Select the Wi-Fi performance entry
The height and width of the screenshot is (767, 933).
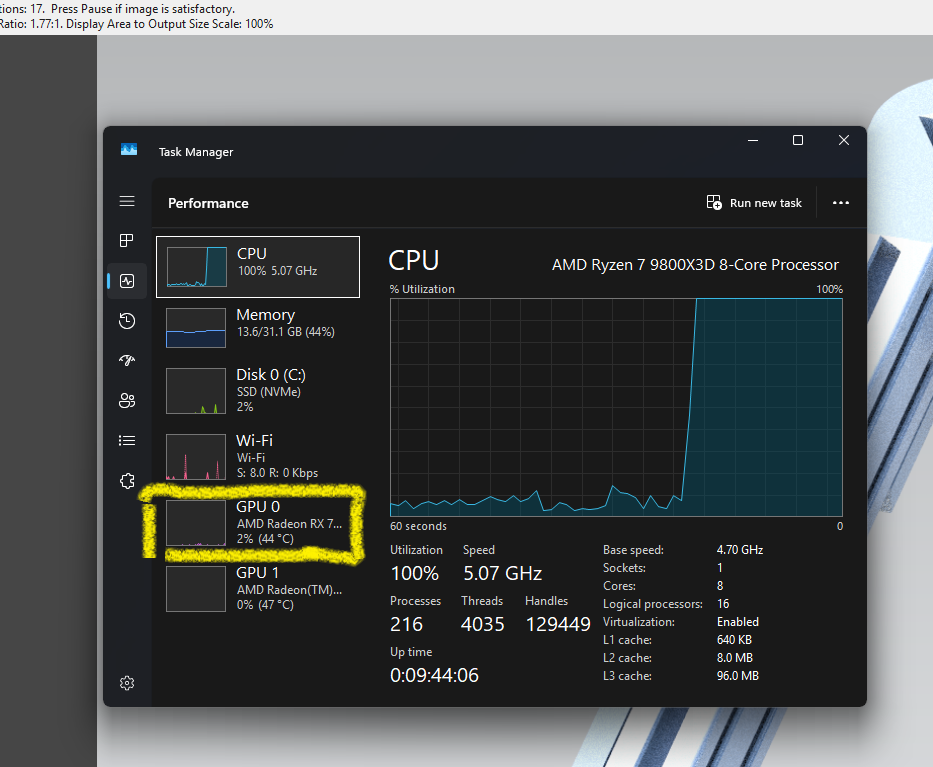[x=258, y=456]
